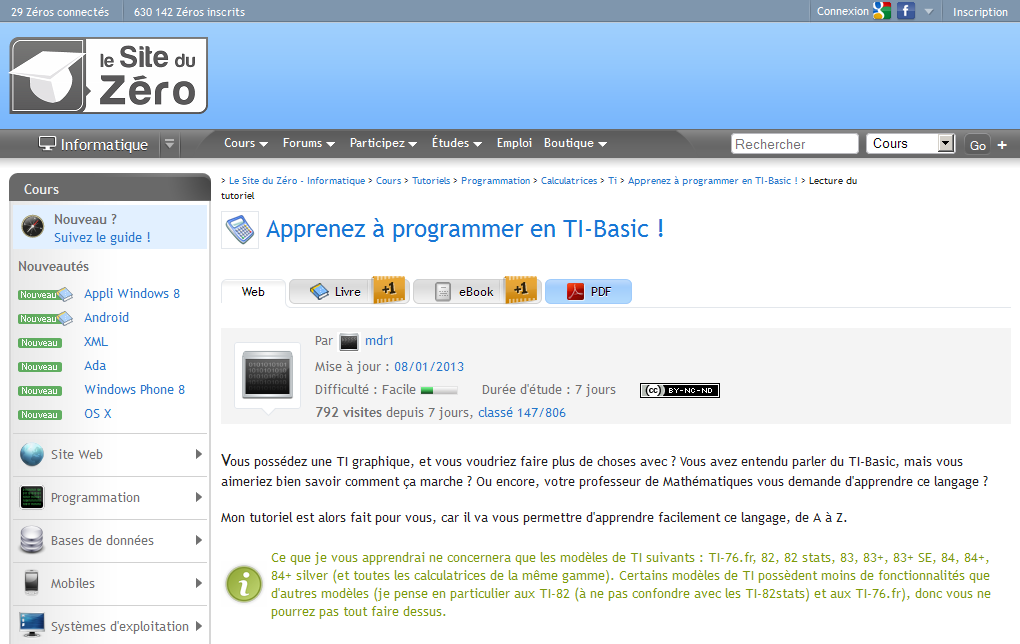Screen dimensions: 1020x644
Task: Open the Participez navigation menu
Action: point(383,143)
